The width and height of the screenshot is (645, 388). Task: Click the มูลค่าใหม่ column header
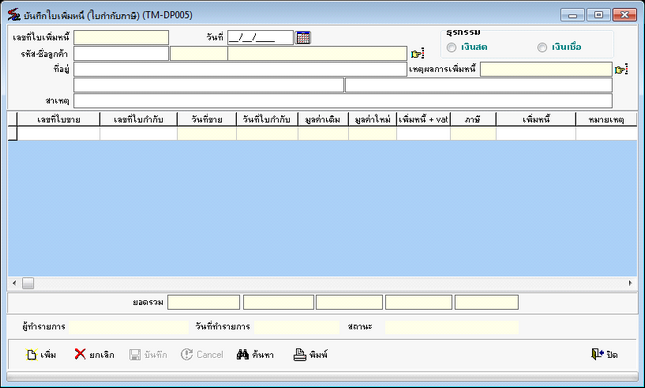pyautogui.click(x=373, y=119)
